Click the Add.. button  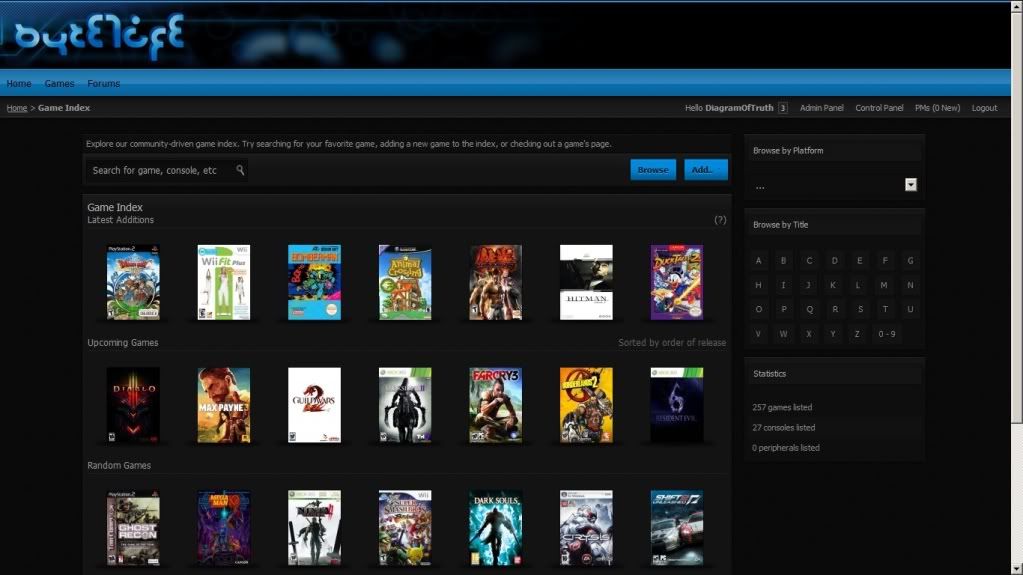(x=705, y=170)
